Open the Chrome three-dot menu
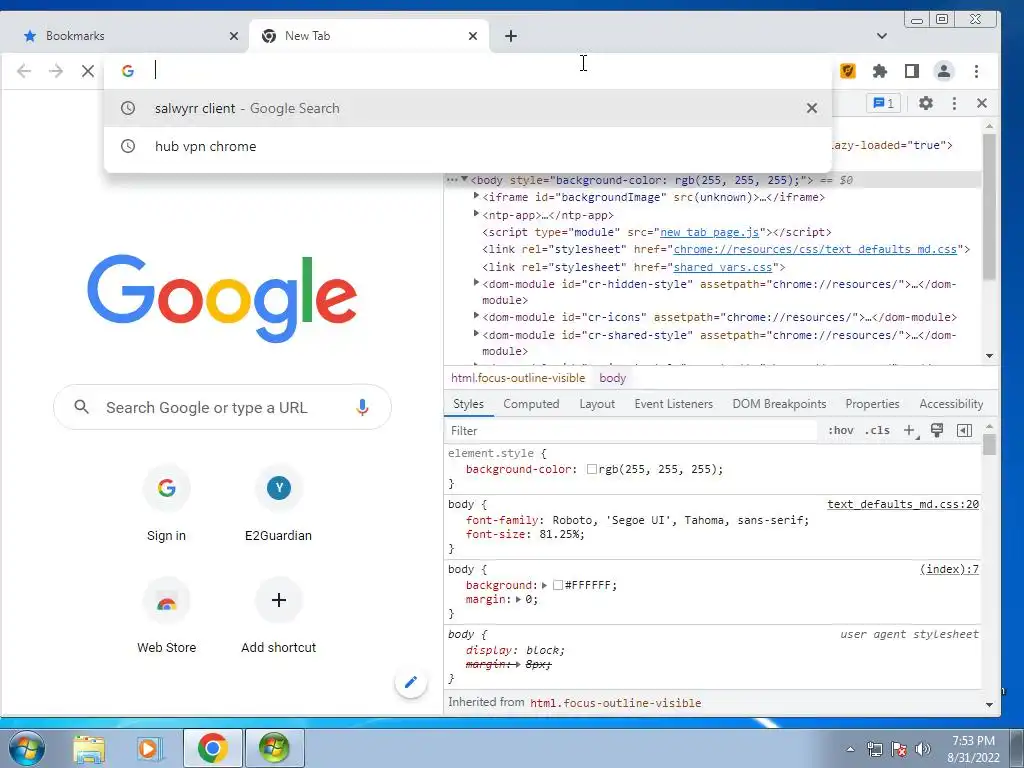 pos(976,71)
